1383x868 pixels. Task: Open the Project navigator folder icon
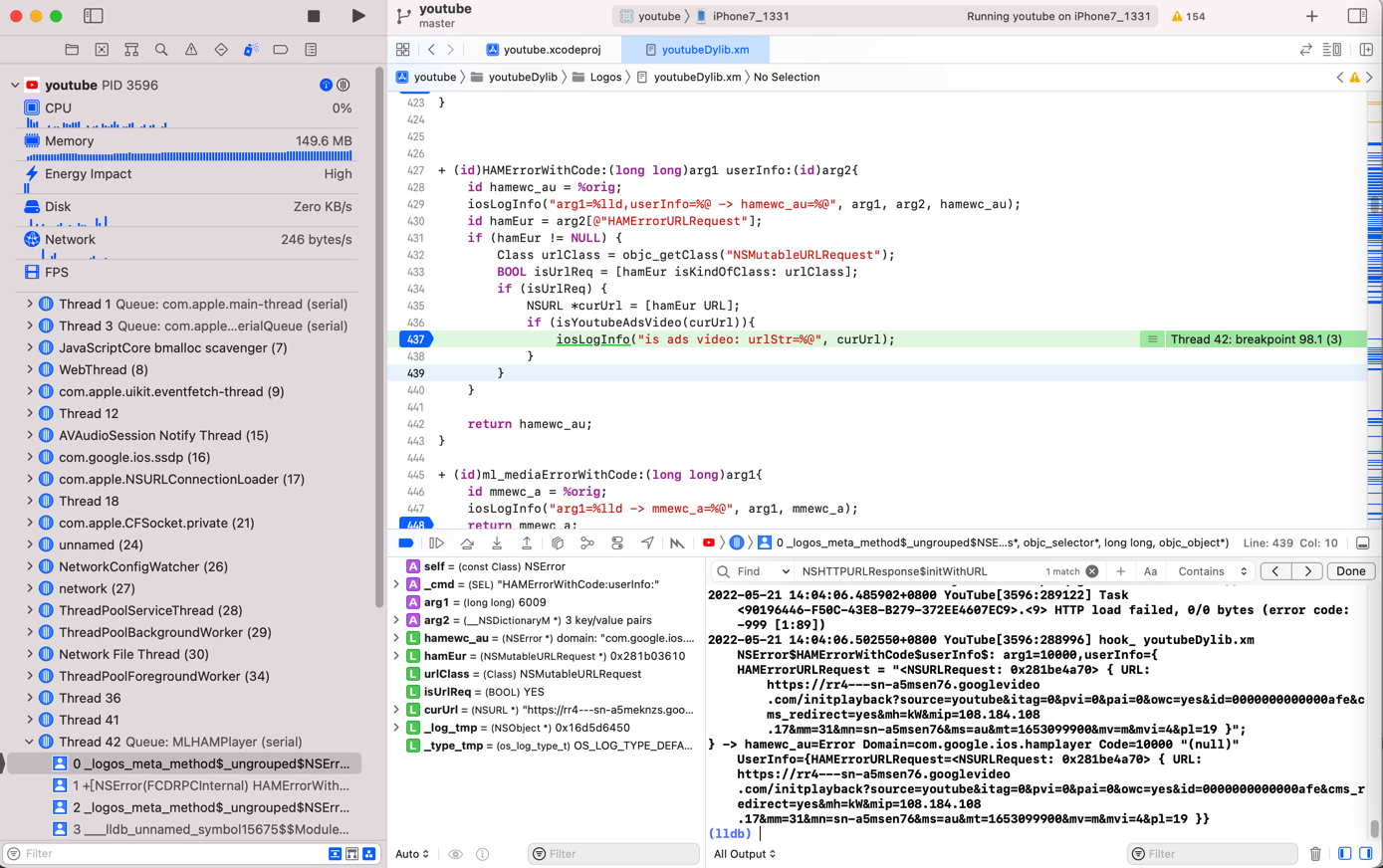click(x=72, y=50)
